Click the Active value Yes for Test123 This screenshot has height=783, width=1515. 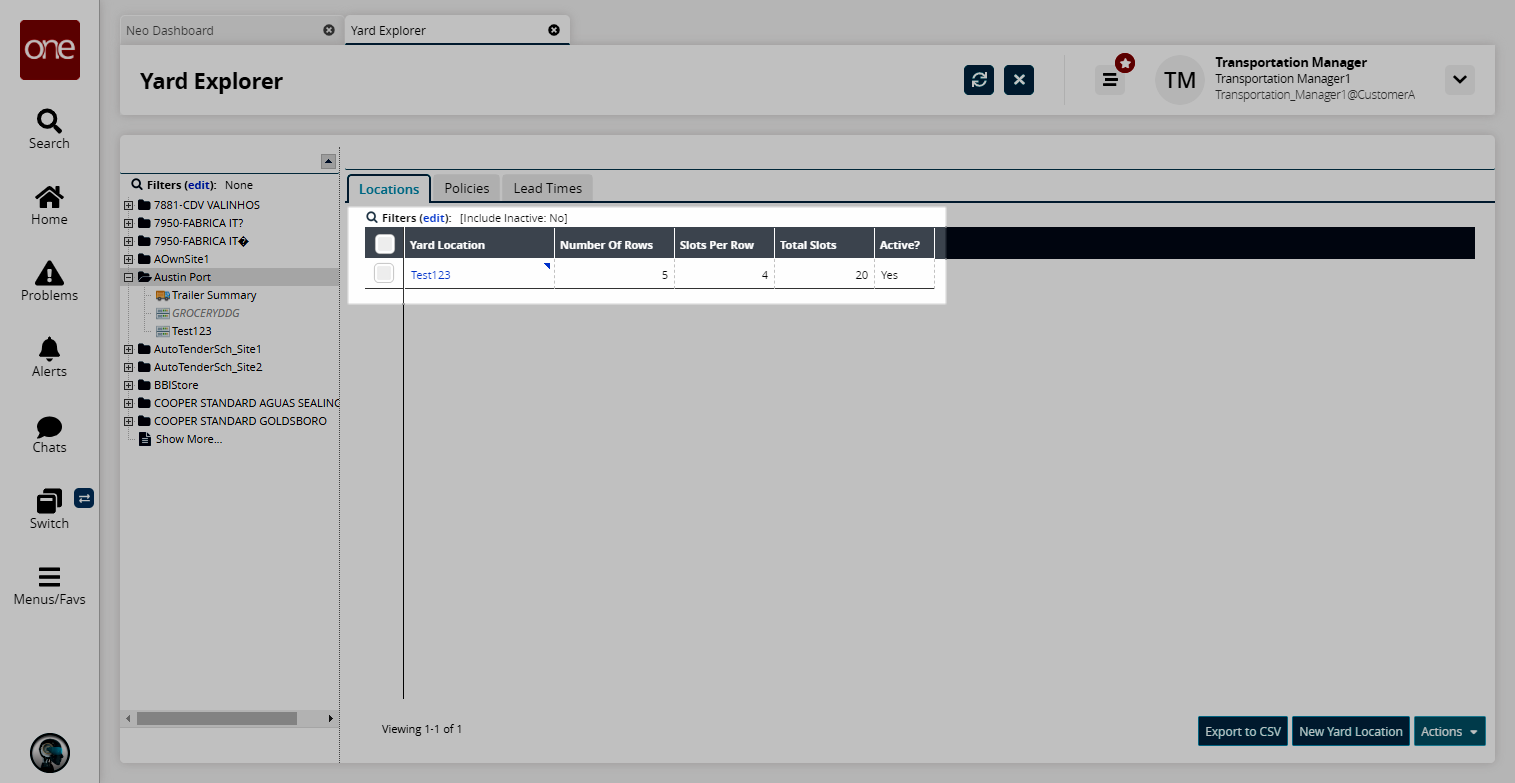(889, 274)
